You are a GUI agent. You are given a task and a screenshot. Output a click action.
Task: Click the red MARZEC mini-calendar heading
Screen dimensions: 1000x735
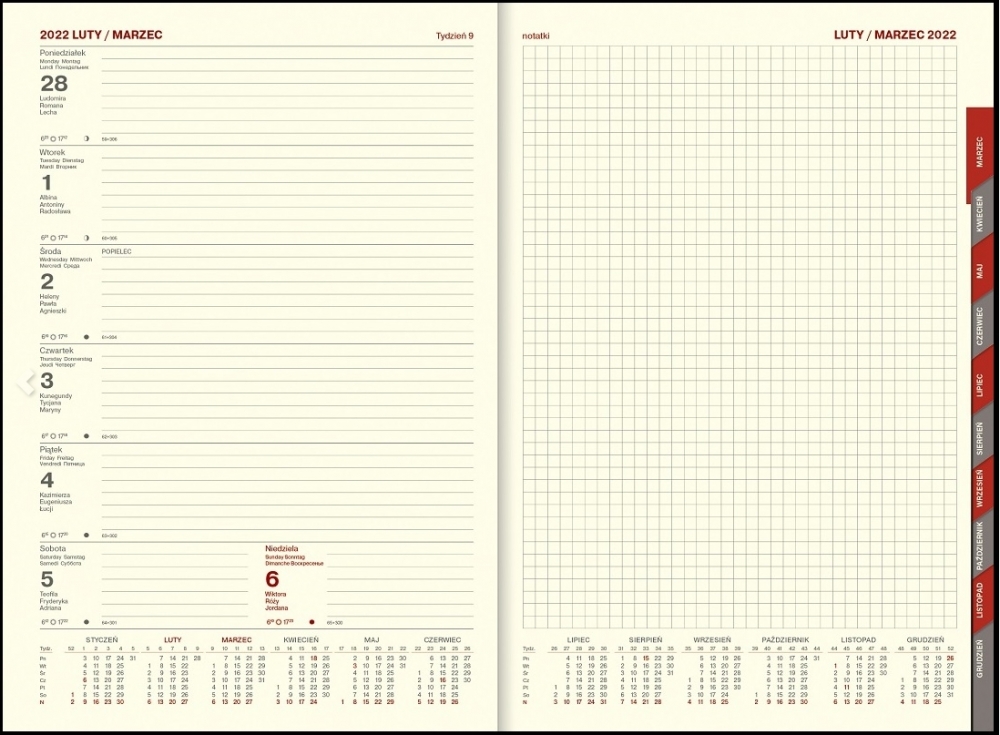[237, 640]
